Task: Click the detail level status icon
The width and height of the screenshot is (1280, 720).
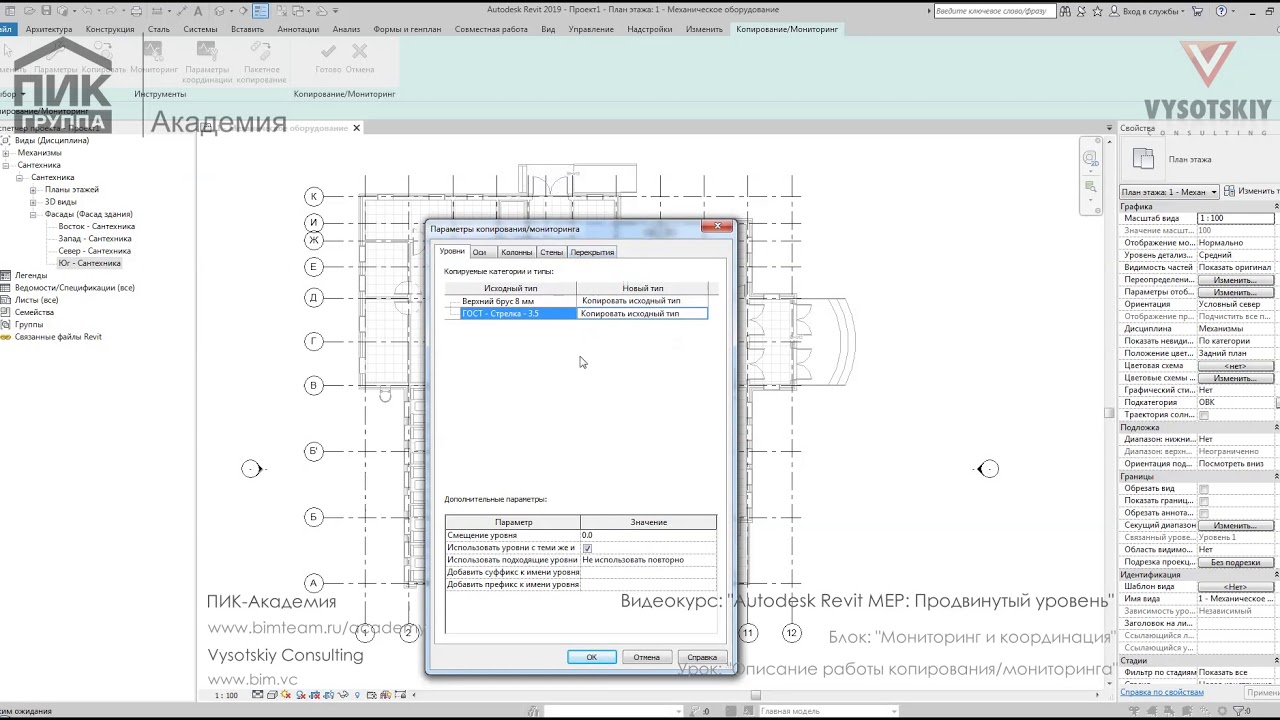Action: tap(259, 695)
